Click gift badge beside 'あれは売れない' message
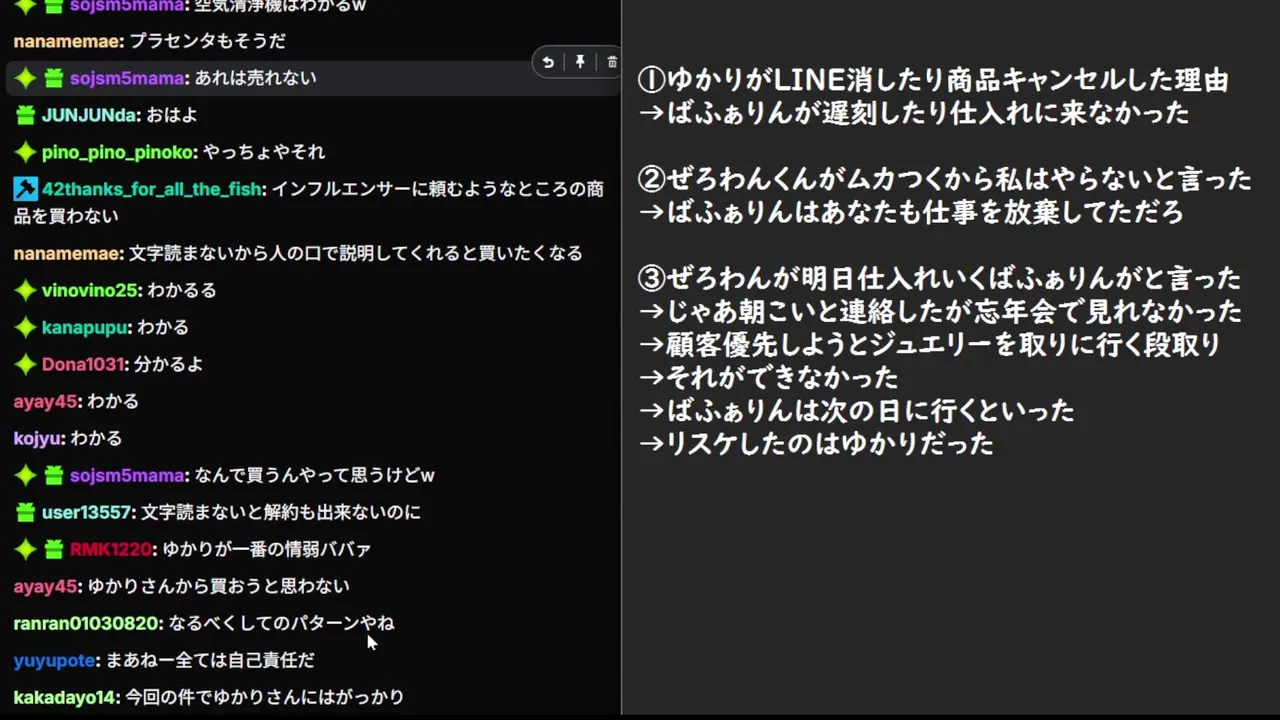 [53, 78]
